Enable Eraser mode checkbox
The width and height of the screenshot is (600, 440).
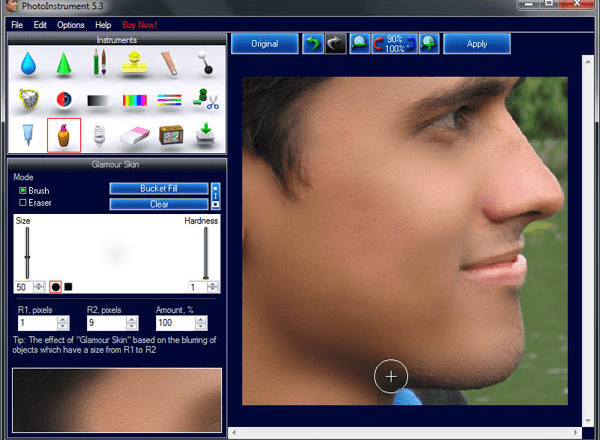click(x=23, y=202)
